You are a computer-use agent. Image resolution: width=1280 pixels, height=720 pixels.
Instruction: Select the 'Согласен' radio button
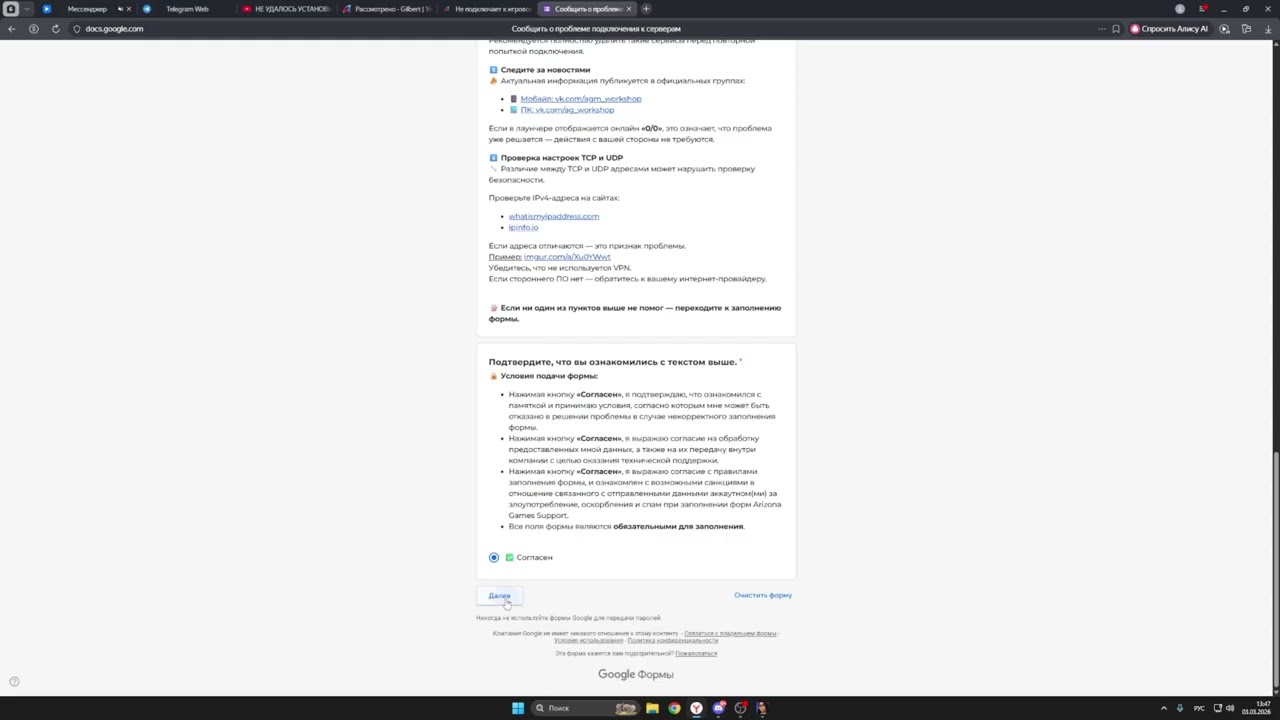[494, 557]
